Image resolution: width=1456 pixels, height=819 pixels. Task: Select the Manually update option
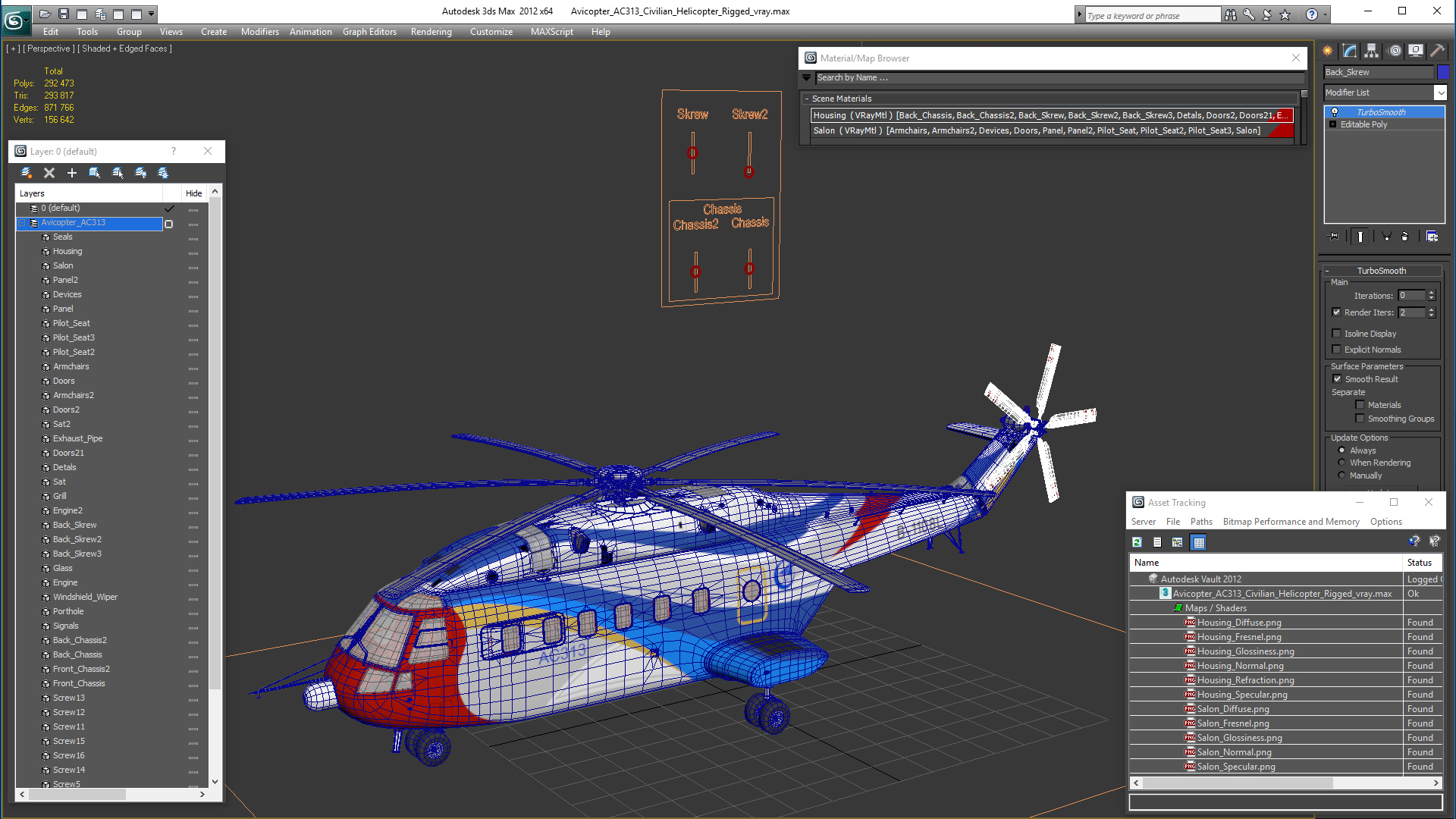coord(1341,475)
